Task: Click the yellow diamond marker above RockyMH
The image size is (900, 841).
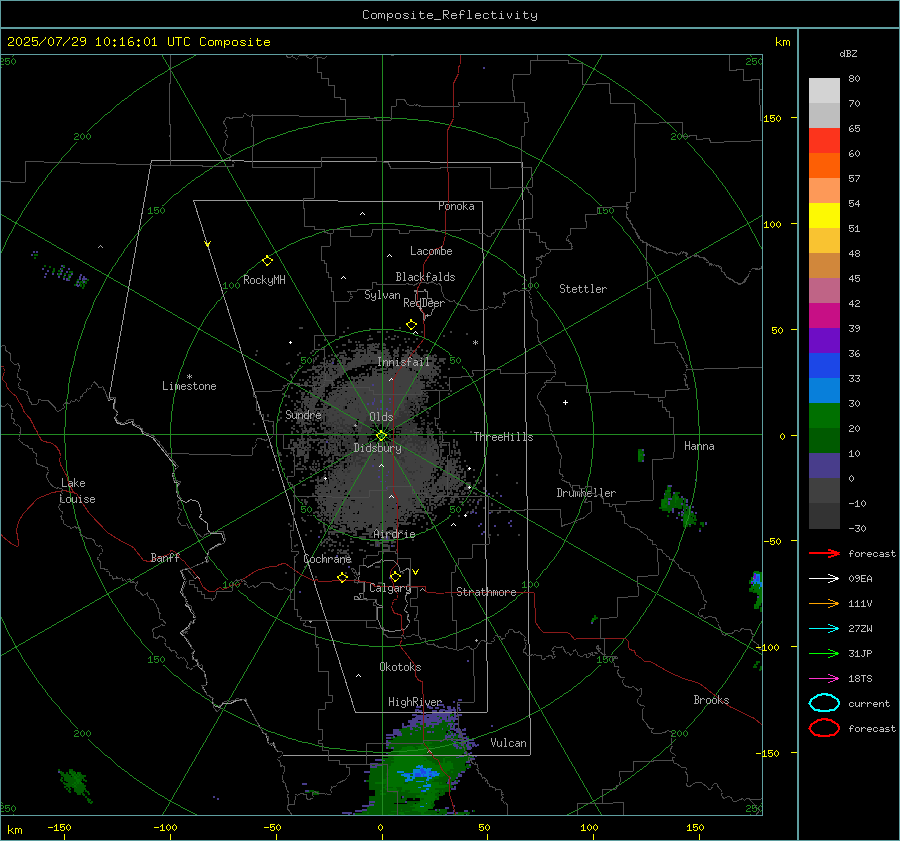Action: (267, 261)
